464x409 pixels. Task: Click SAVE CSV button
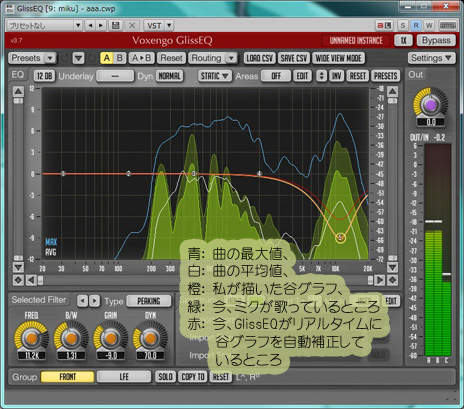coord(294,58)
